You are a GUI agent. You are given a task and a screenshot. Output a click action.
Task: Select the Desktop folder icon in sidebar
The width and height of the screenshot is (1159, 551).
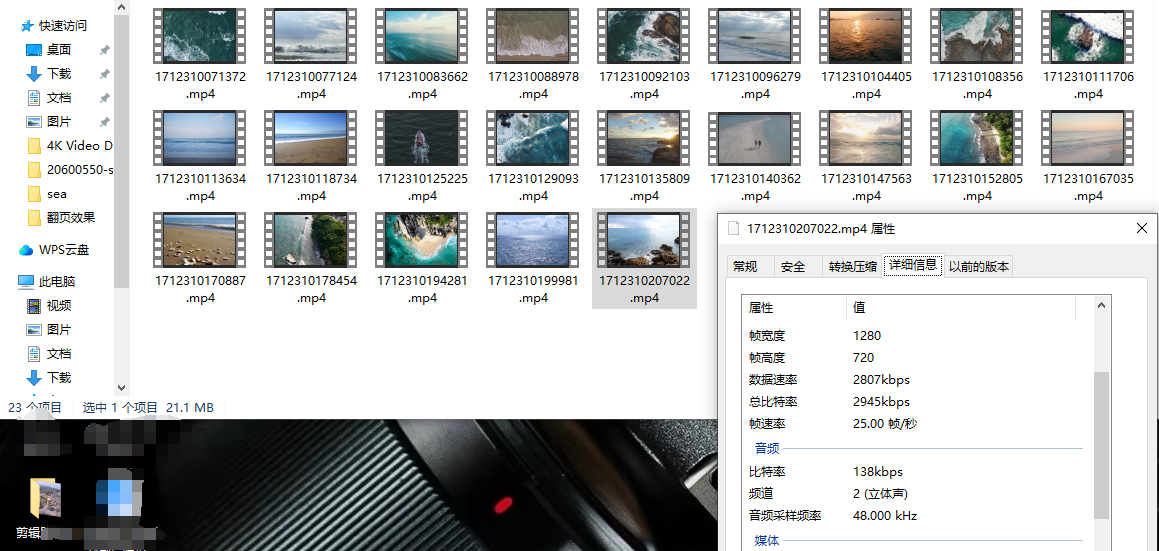pyautogui.click(x=34, y=50)
